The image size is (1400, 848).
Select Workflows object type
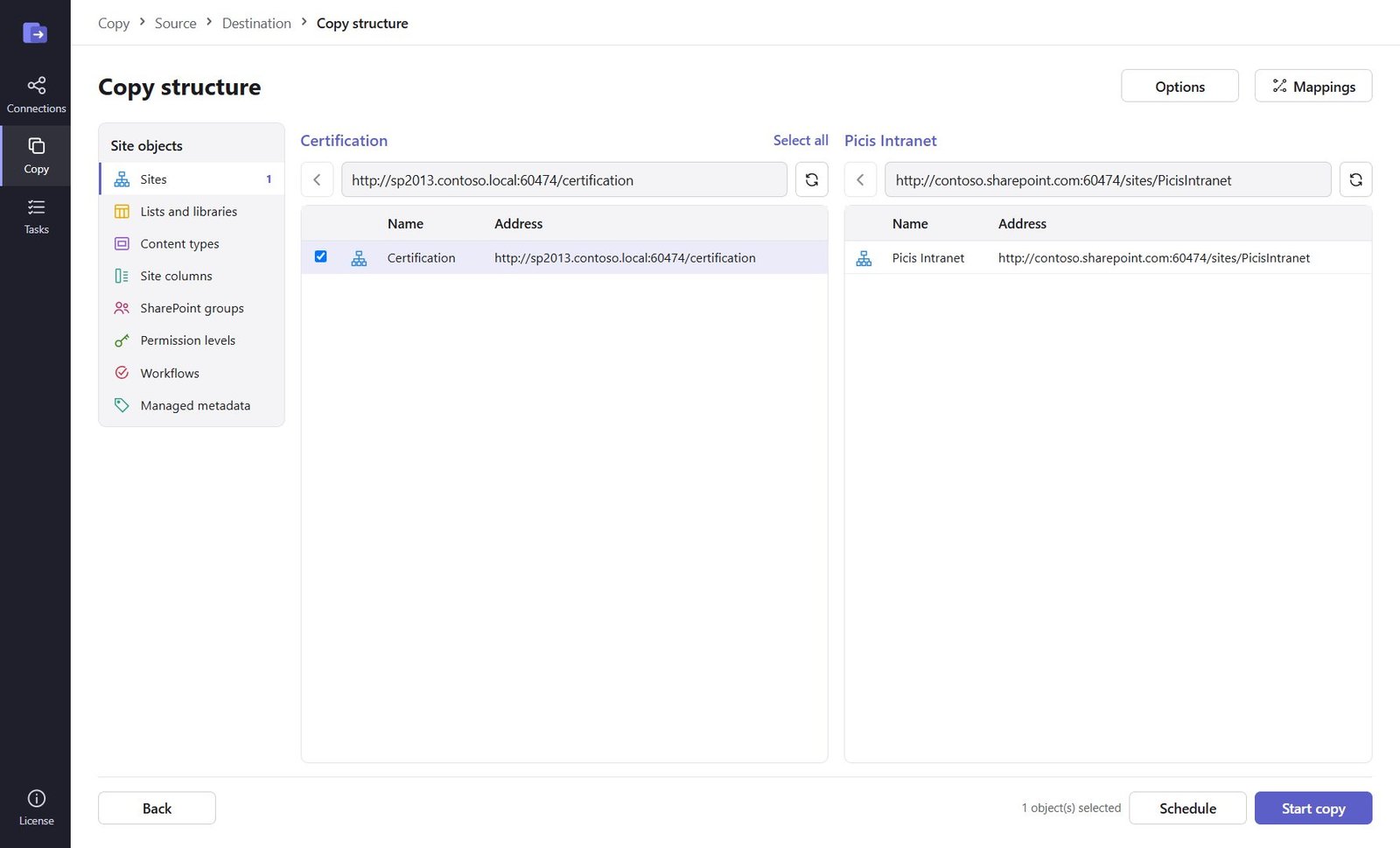(192, 373)
